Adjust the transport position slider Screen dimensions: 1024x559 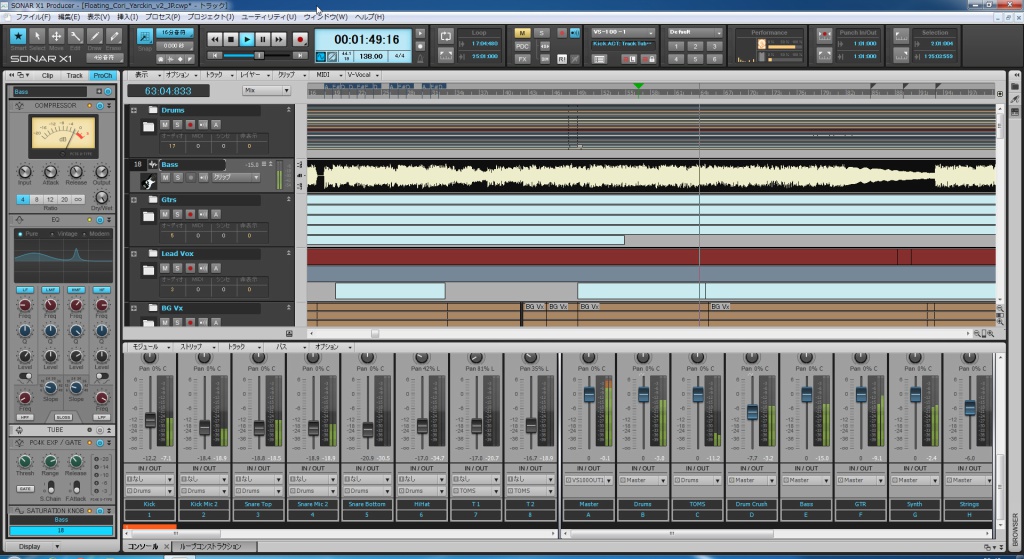pyautogui.click(x=257, y=56)
